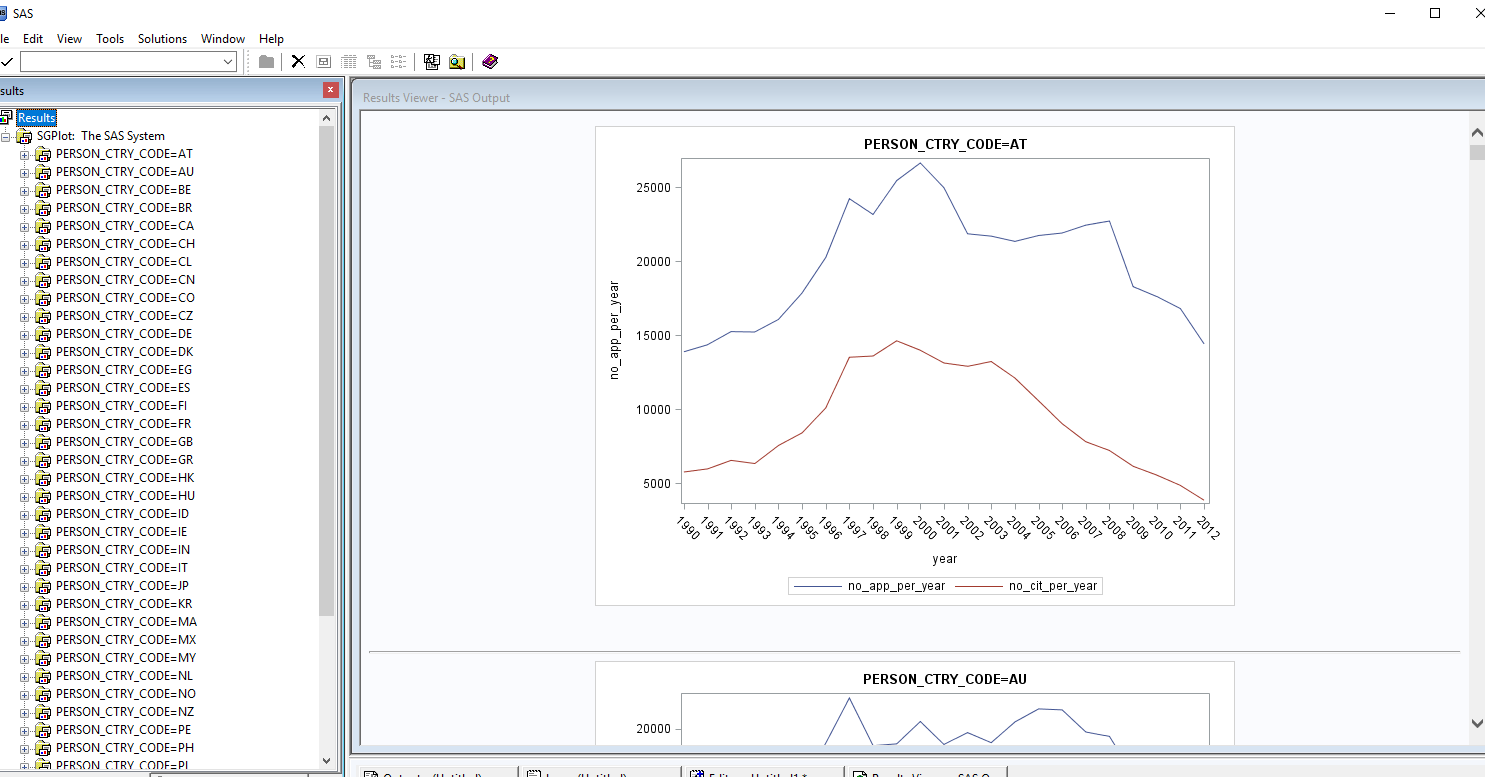The image size is (1485, 777).
Task: Open the Tools menu
Action: point(110,39)
